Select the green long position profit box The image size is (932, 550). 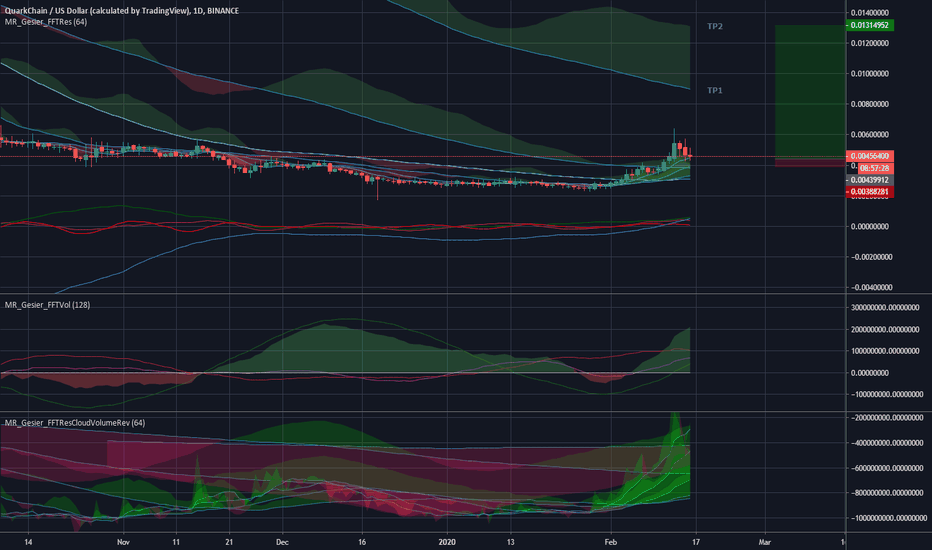pyautogui.click(x=810, y=91)
